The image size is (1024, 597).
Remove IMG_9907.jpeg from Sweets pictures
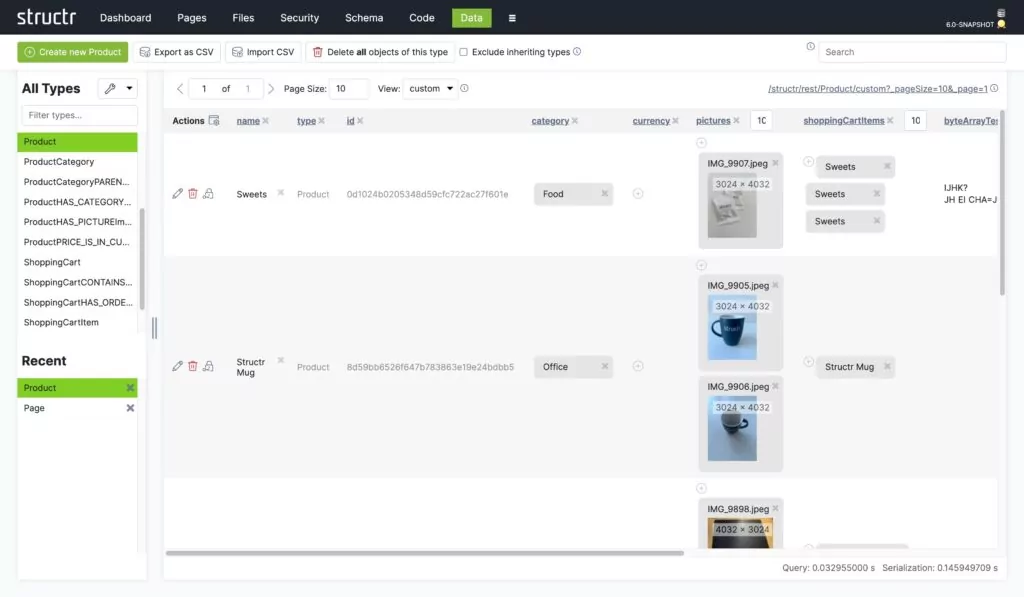click(775, 163)
